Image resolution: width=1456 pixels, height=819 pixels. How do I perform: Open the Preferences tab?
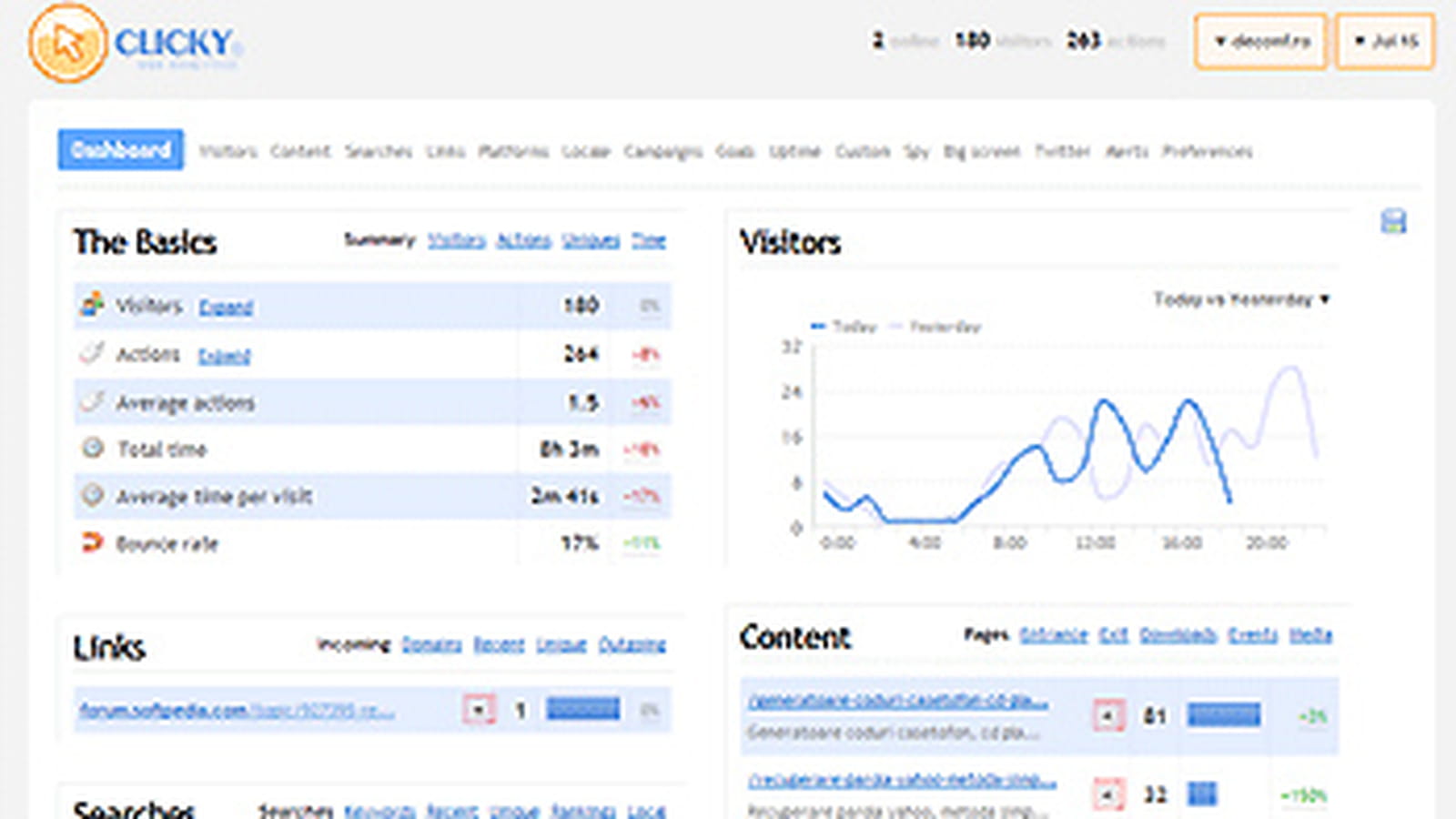[1208, 151]
